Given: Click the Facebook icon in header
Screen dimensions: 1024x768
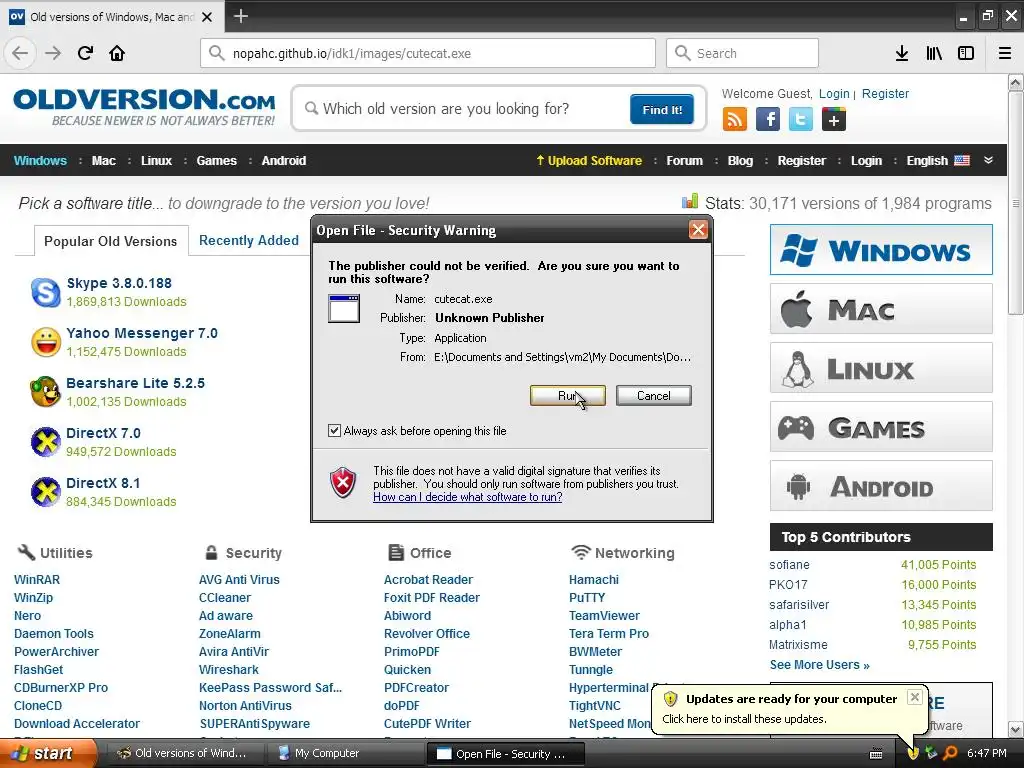Looking at the screenshot, I should point(768,120).
